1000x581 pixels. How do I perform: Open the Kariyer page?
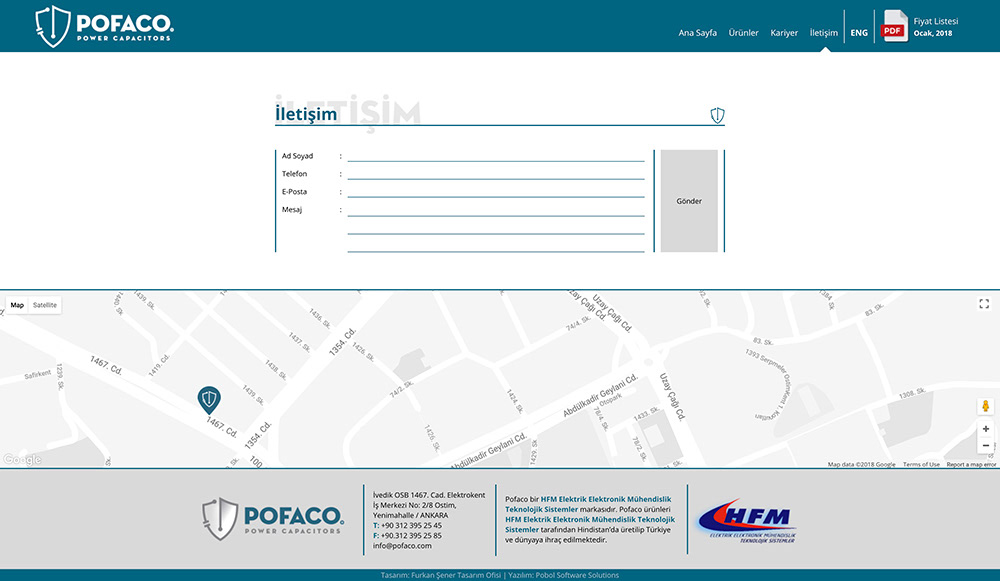point(784,33)
